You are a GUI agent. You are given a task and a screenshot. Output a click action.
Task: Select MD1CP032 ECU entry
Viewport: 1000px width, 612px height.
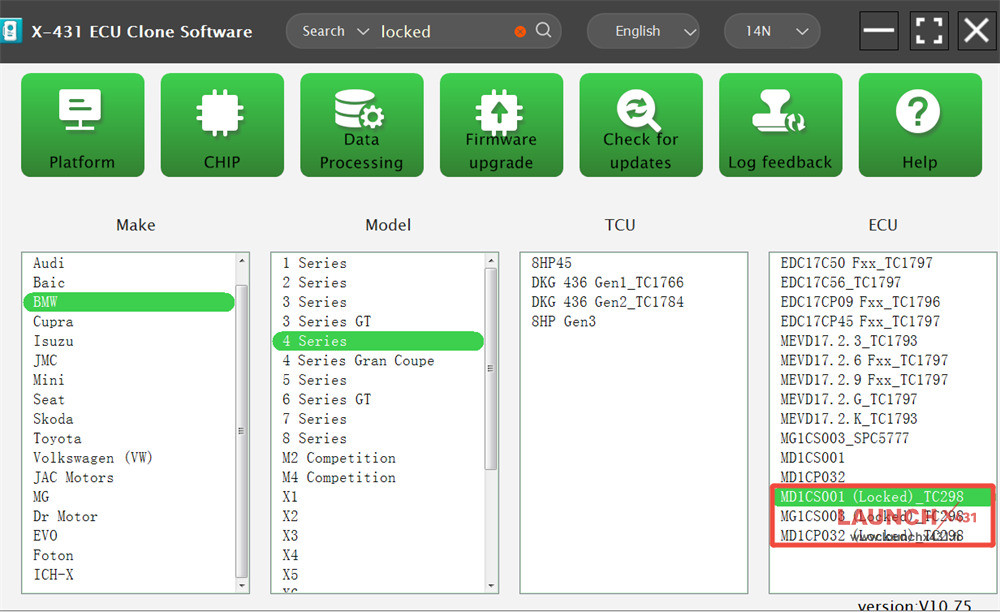[x=812, y=477]
